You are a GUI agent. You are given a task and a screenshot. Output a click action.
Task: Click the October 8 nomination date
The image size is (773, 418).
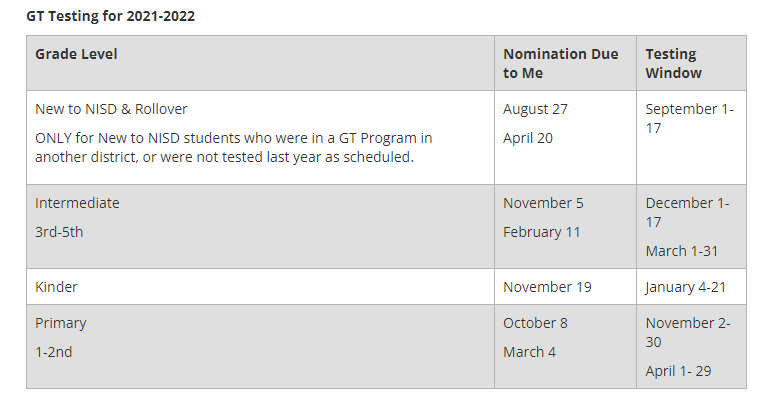[x=535, y=323]
